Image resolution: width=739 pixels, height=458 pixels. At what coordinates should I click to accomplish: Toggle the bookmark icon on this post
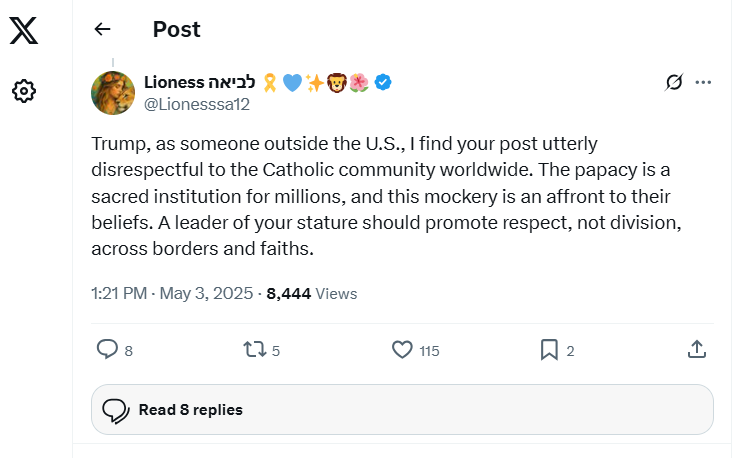(x=549, y=350)
